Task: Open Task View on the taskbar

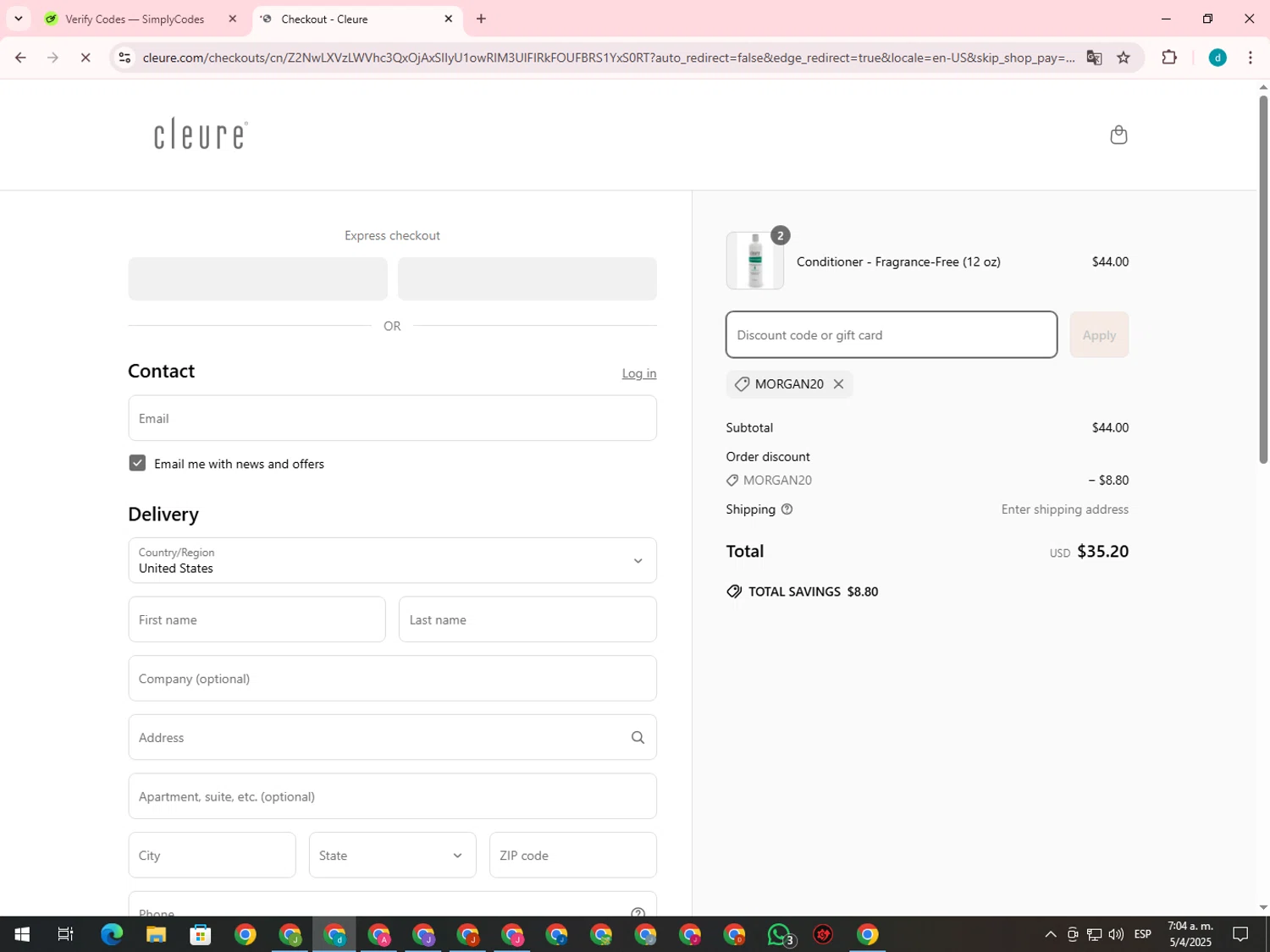Action: [65, 934]
